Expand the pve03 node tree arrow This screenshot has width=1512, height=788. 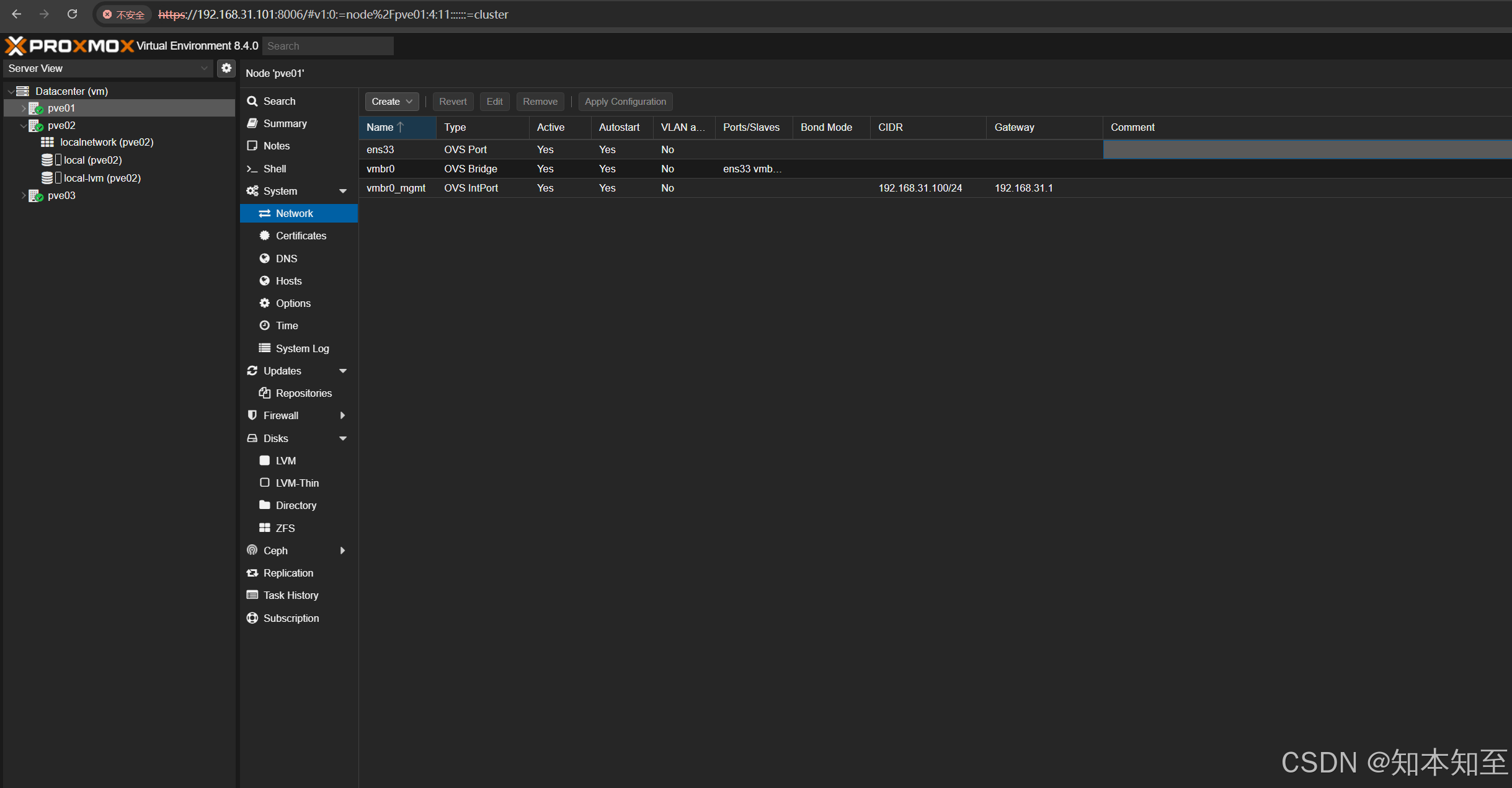[x=24, y=195]
